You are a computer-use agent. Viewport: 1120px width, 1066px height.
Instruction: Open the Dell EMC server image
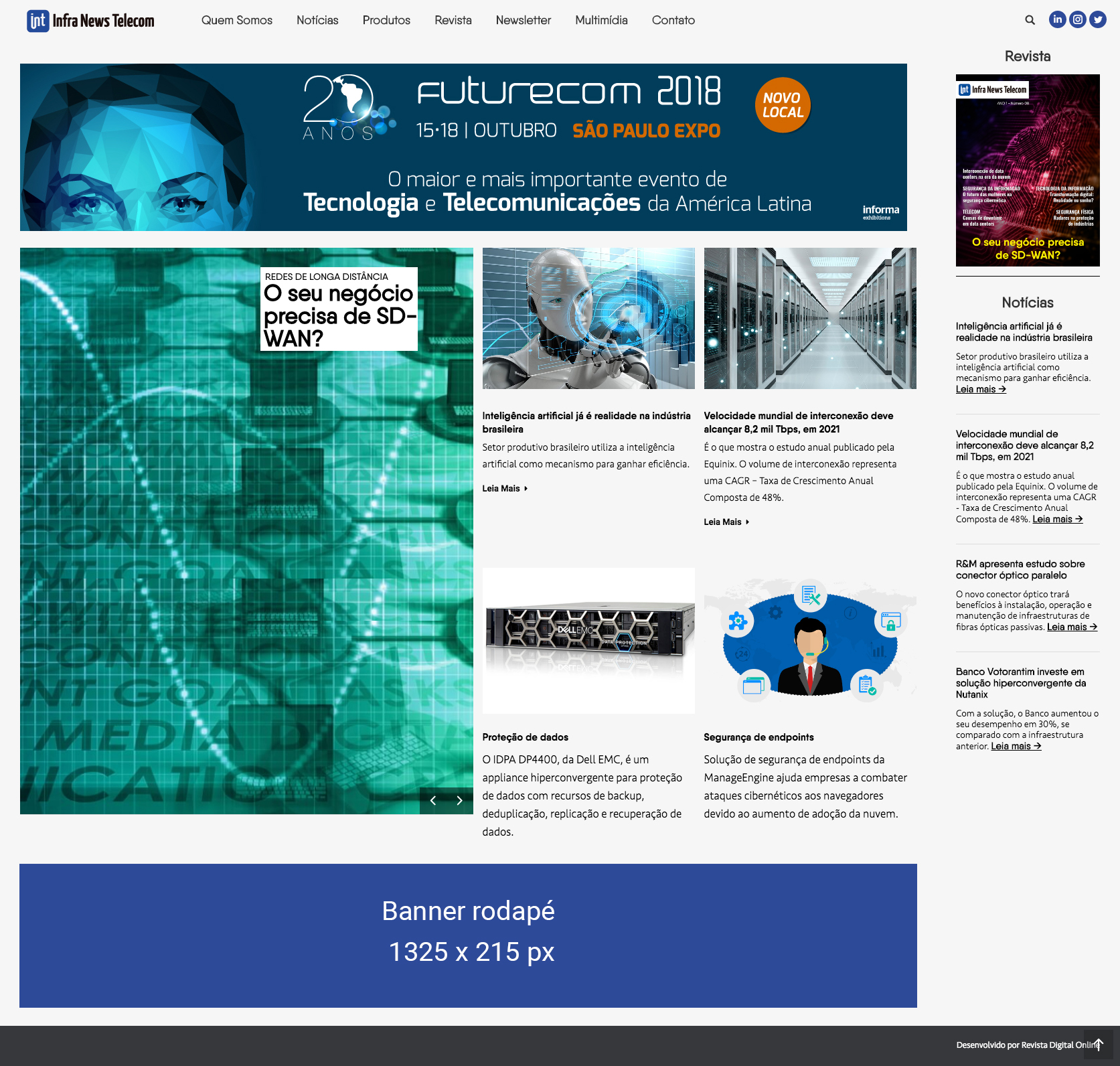(x=588, y=641)
